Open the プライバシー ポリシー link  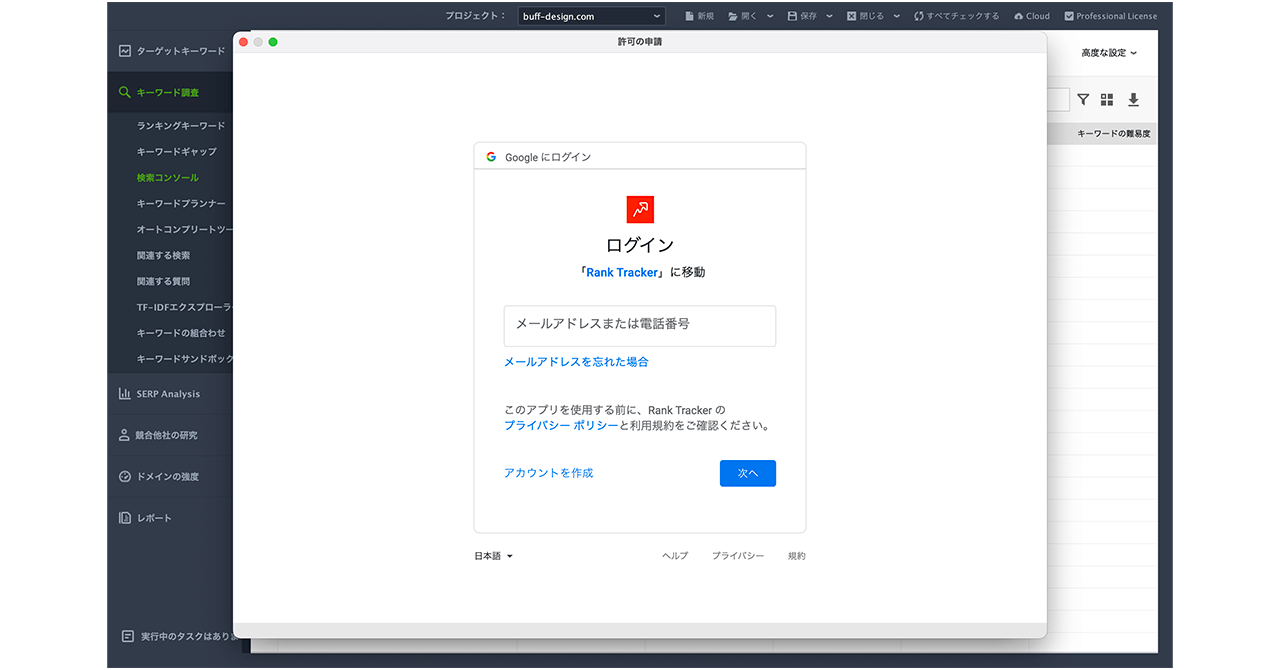[x=561, y=425]
